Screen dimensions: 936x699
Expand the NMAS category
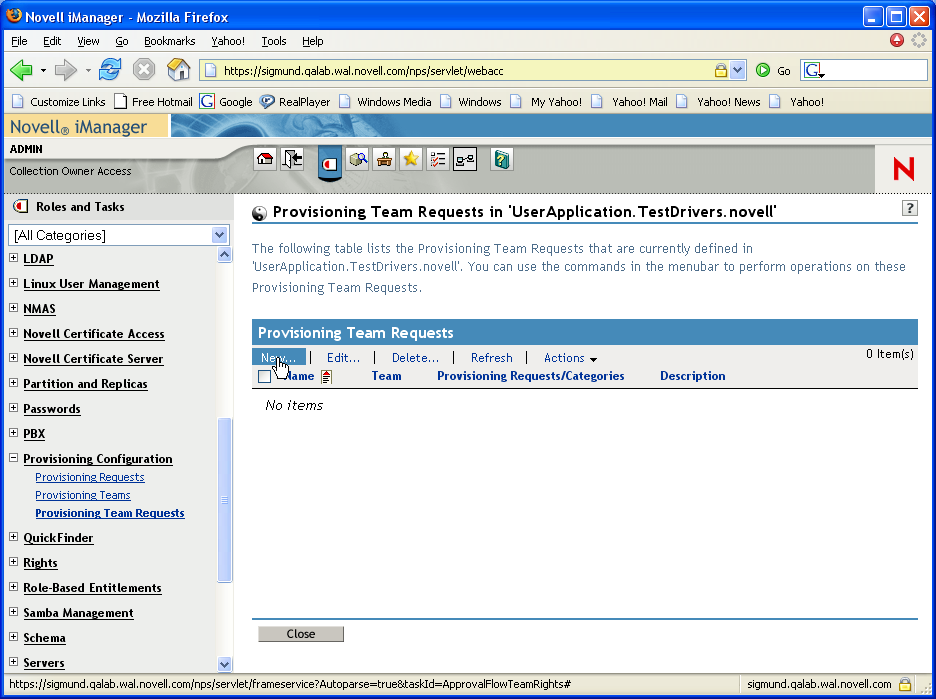(14, 308)
